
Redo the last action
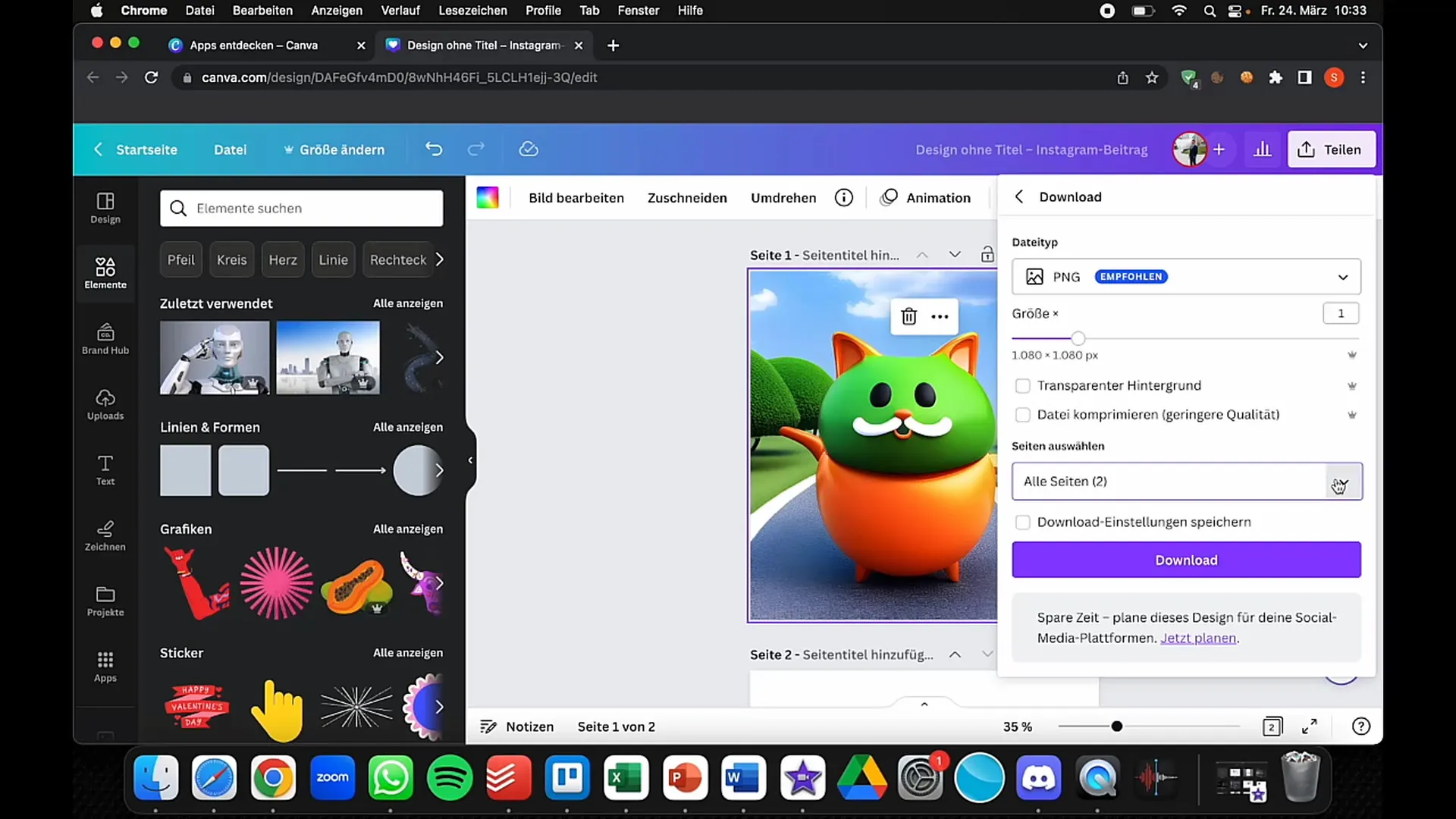[x=475, y=149]
